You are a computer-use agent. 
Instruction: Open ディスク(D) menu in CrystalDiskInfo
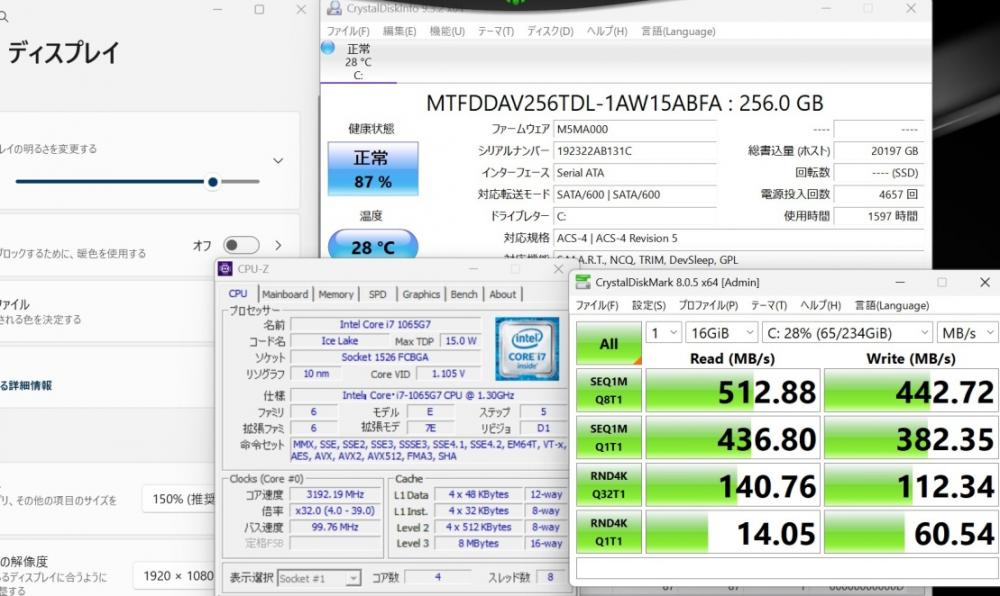pos(550,31)
